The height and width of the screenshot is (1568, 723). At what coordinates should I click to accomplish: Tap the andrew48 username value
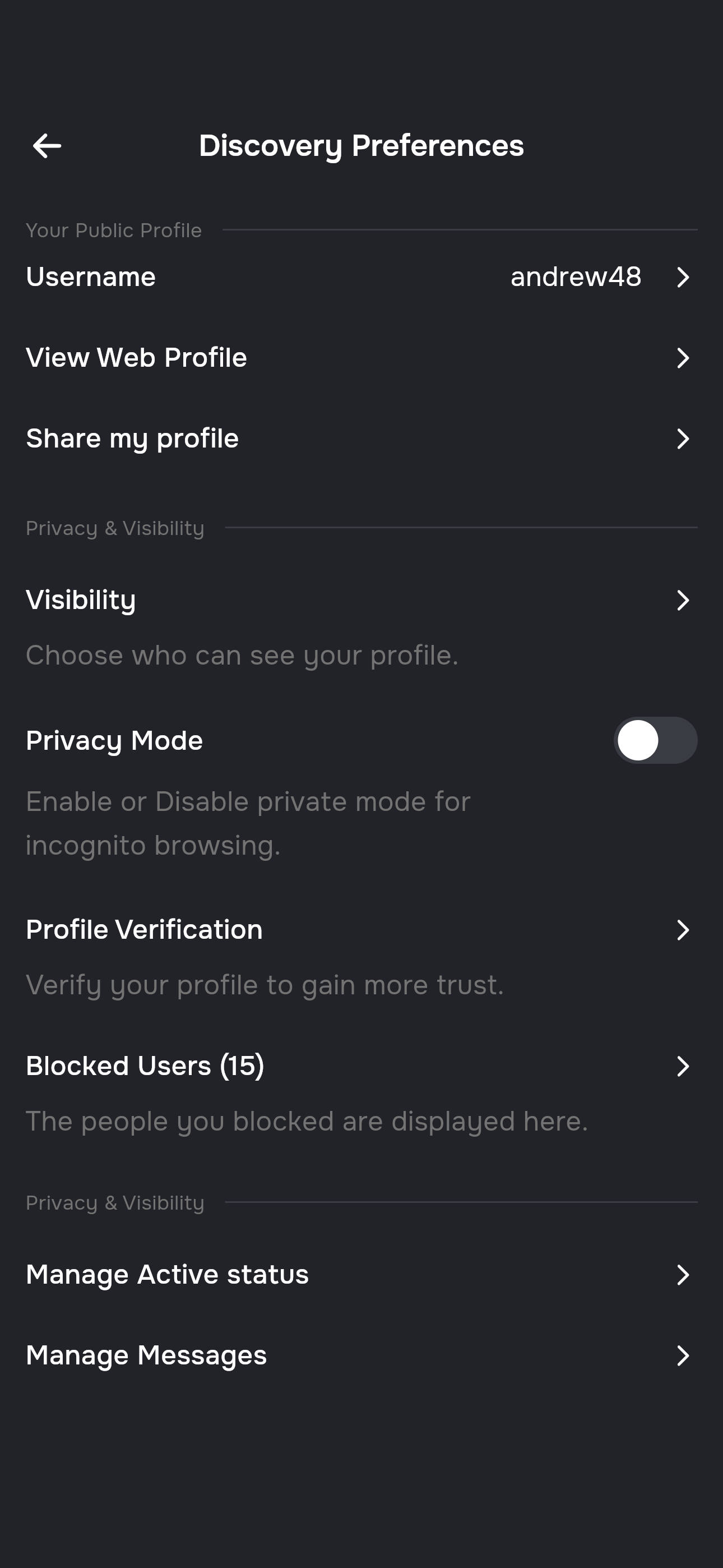point(576,277)
